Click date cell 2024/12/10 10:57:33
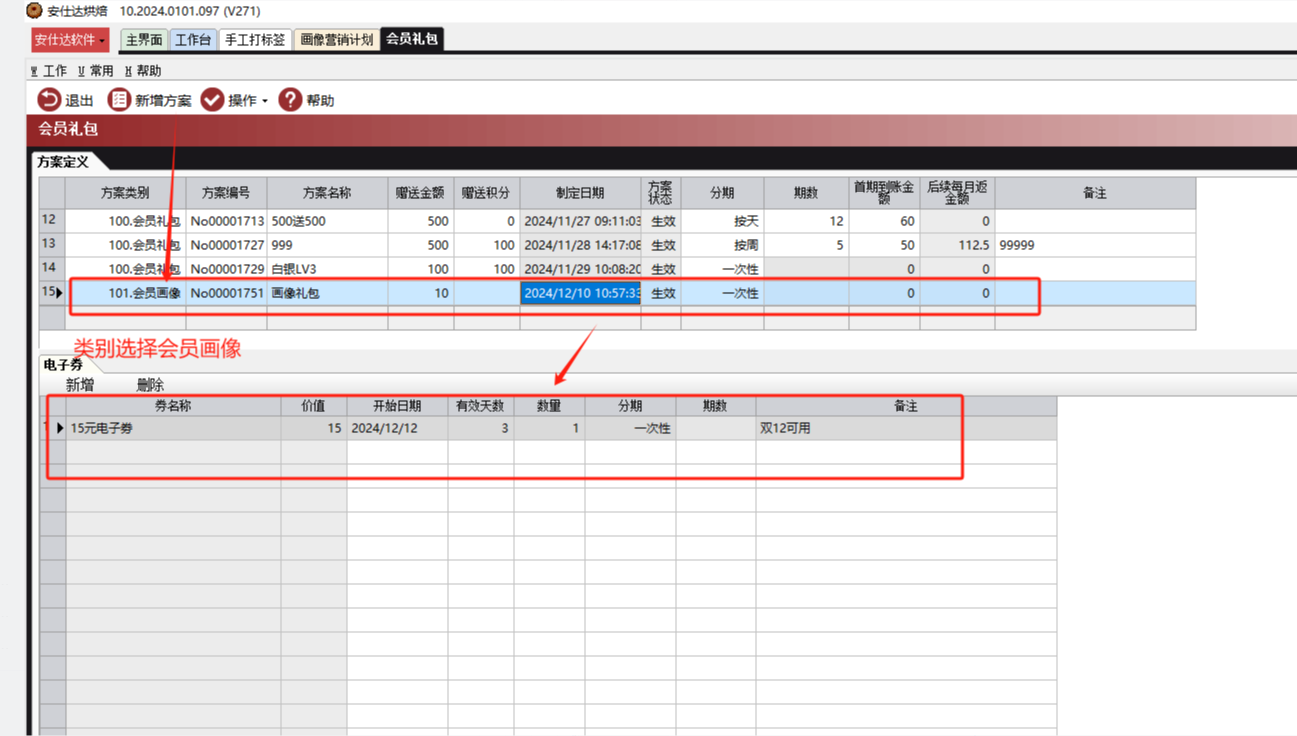Image resolution: width=1297 pixels, height=736 pixels. (581, 293)
